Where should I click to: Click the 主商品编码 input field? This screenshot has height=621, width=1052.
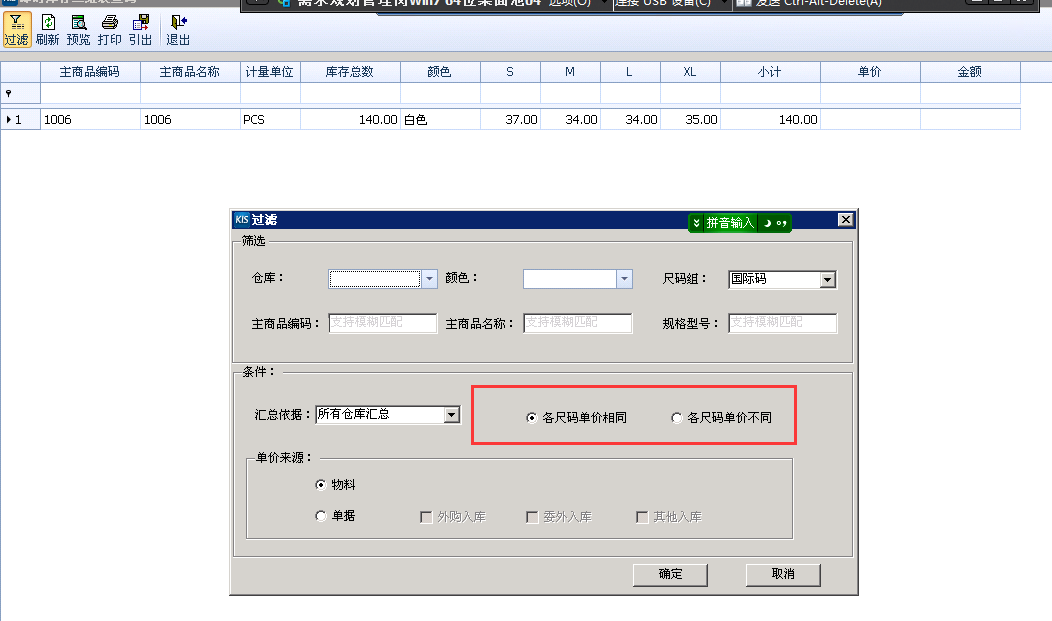pos(383,323)
